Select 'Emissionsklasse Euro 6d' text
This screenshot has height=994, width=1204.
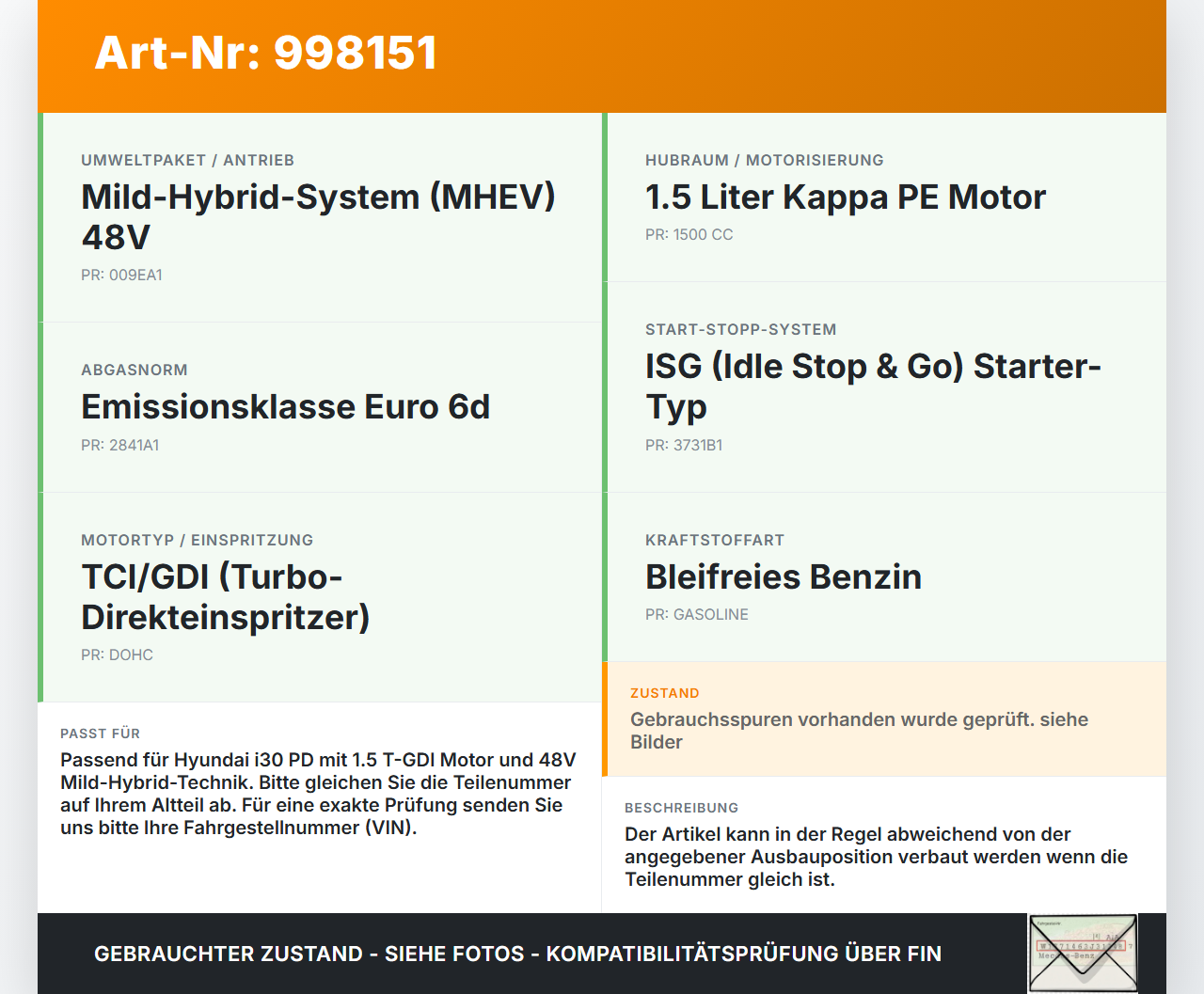pos(285,406)
